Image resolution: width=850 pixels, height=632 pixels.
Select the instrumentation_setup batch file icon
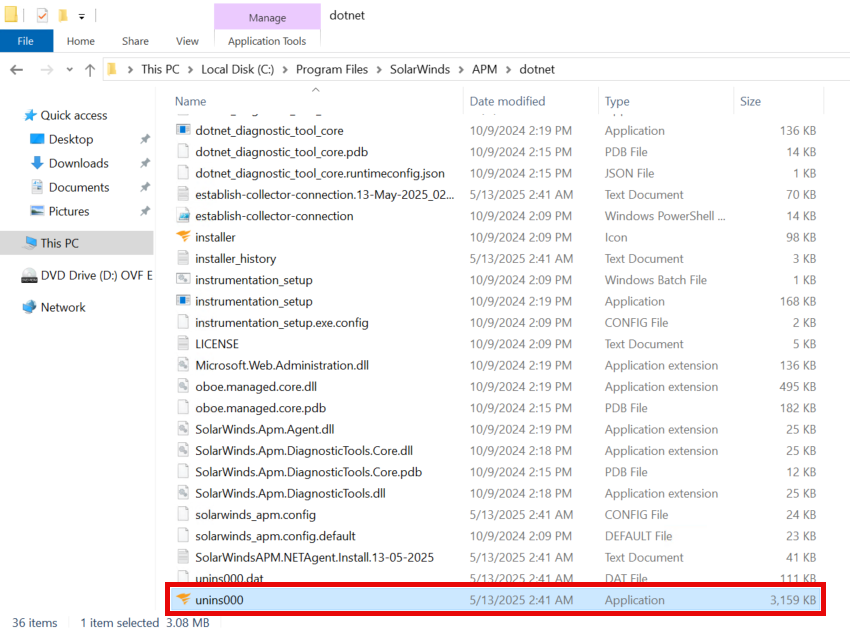[x=183, y=280]
